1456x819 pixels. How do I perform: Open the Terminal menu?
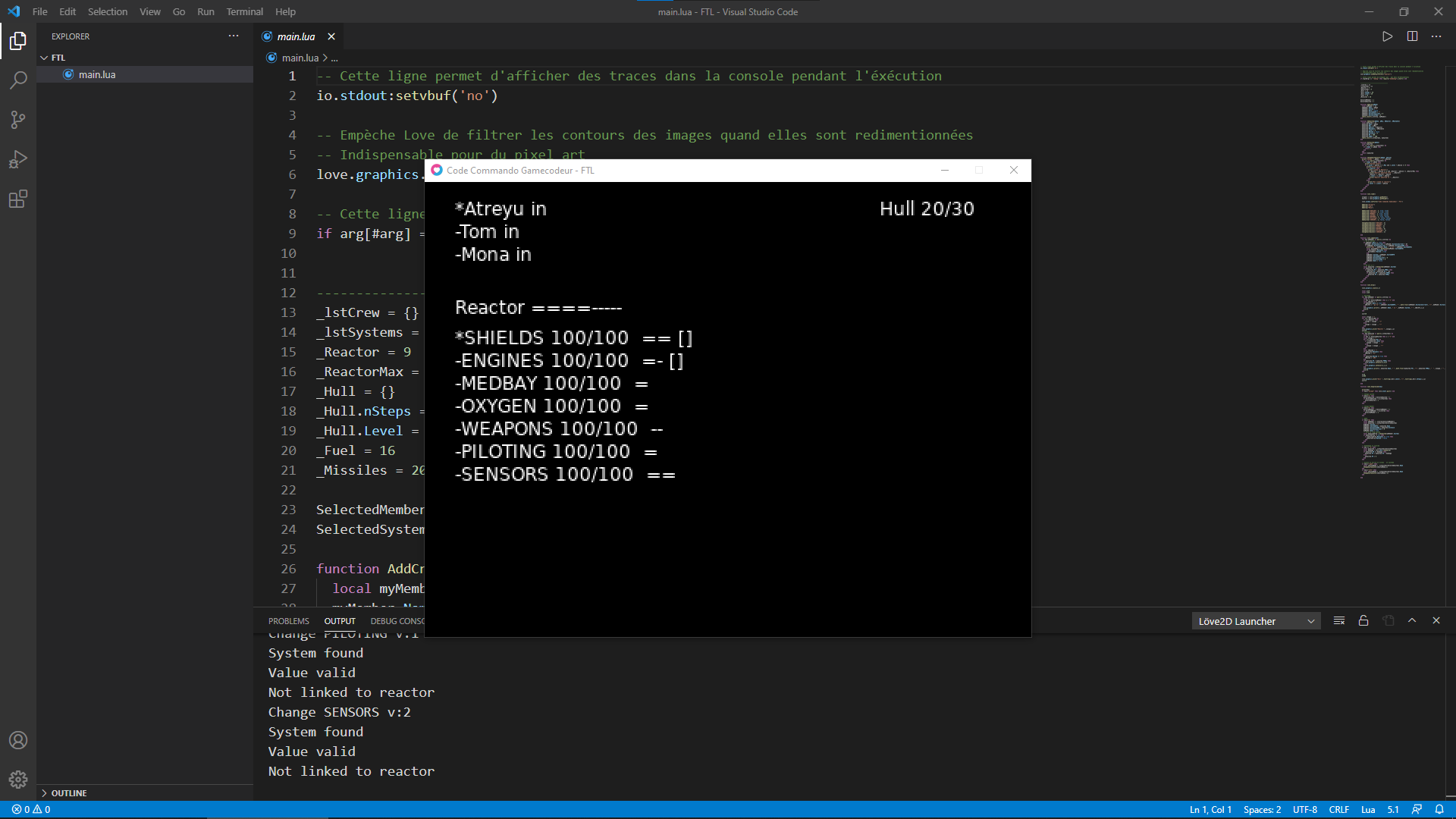point(244,11)
